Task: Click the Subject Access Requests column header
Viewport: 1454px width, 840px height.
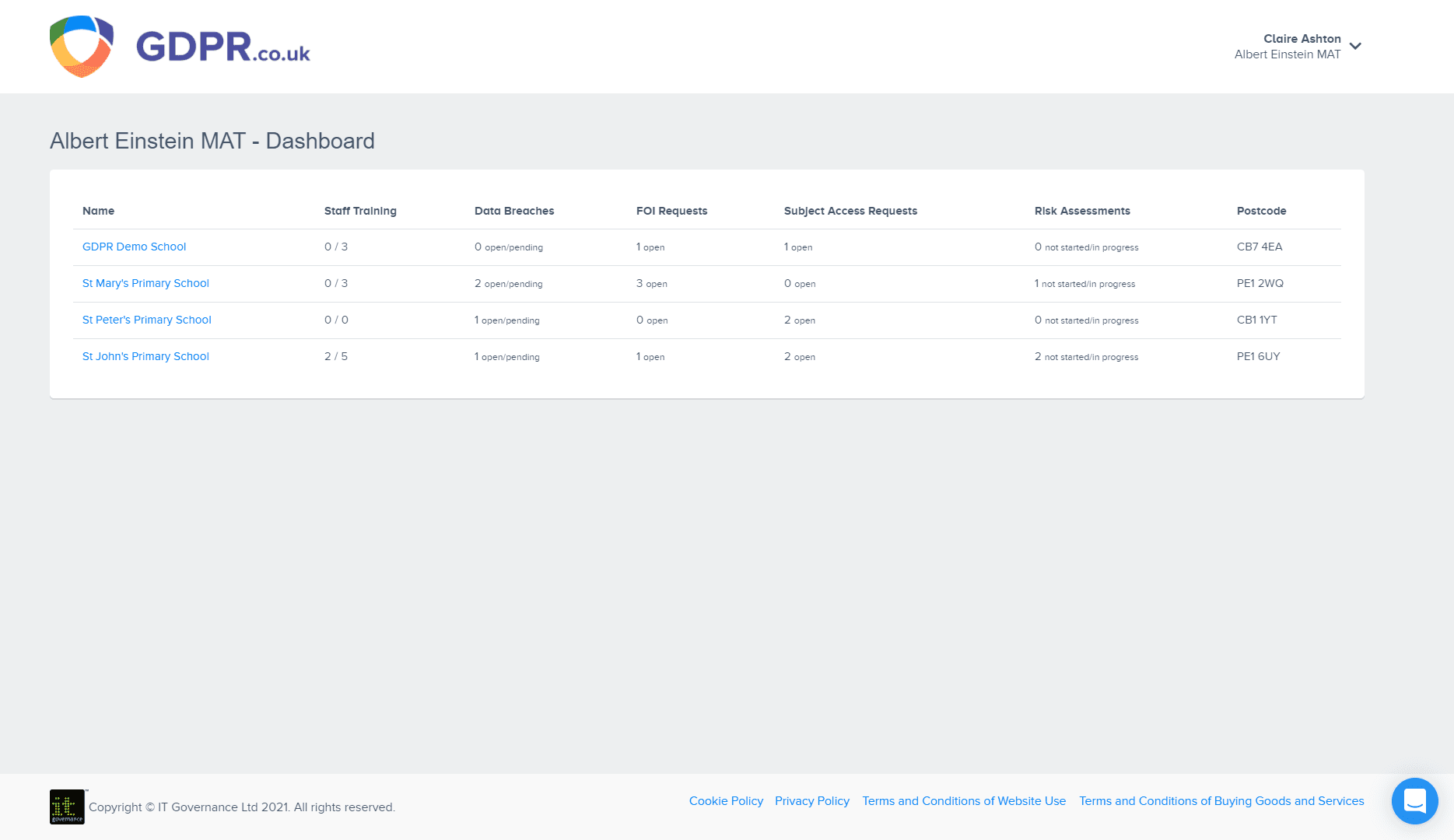Action: pyautogui.click(x=850, y=211)
